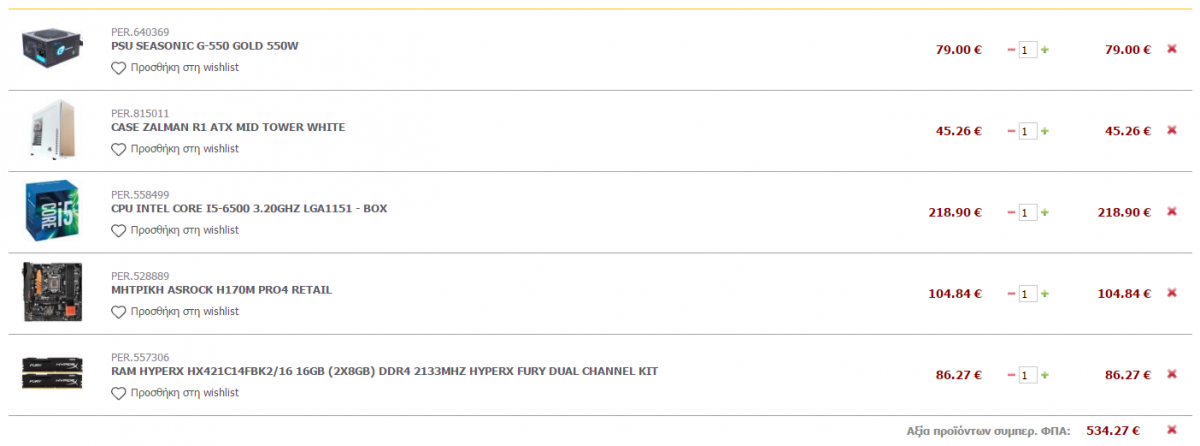Remove HyperX Fury RAM from cart
Screen dimensions: 1200x446
point(1172,375)
